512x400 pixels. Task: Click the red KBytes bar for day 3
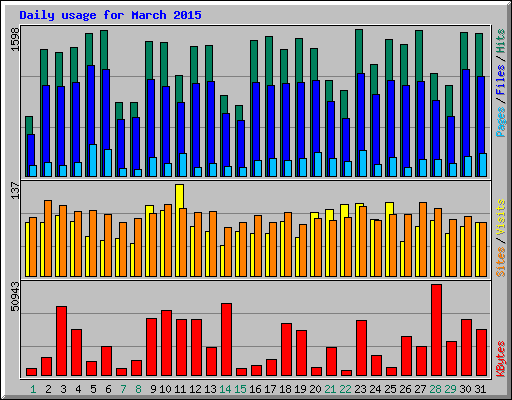pyautogui.click(x=61, y=341)
